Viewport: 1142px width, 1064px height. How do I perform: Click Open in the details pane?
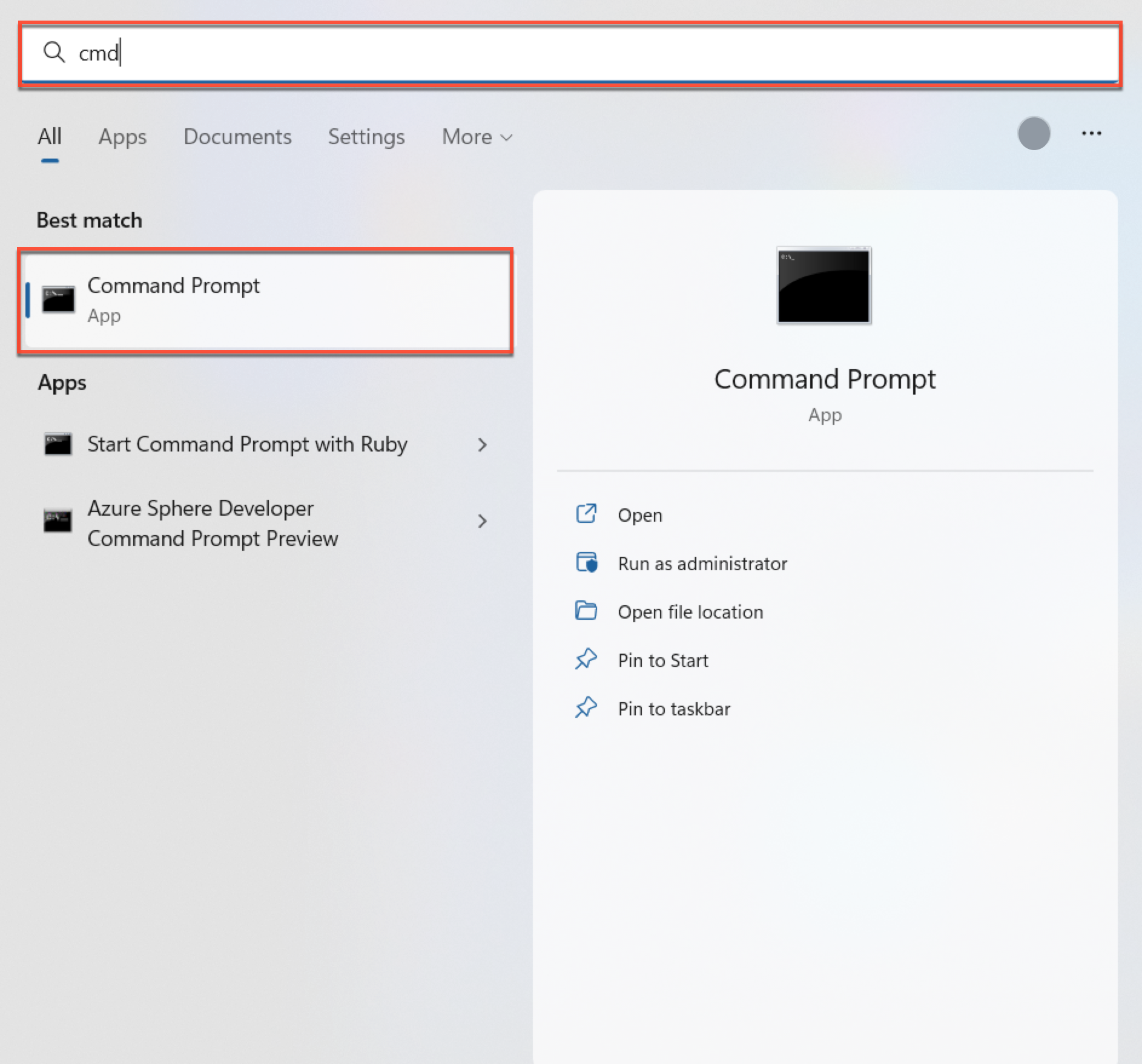639,515
